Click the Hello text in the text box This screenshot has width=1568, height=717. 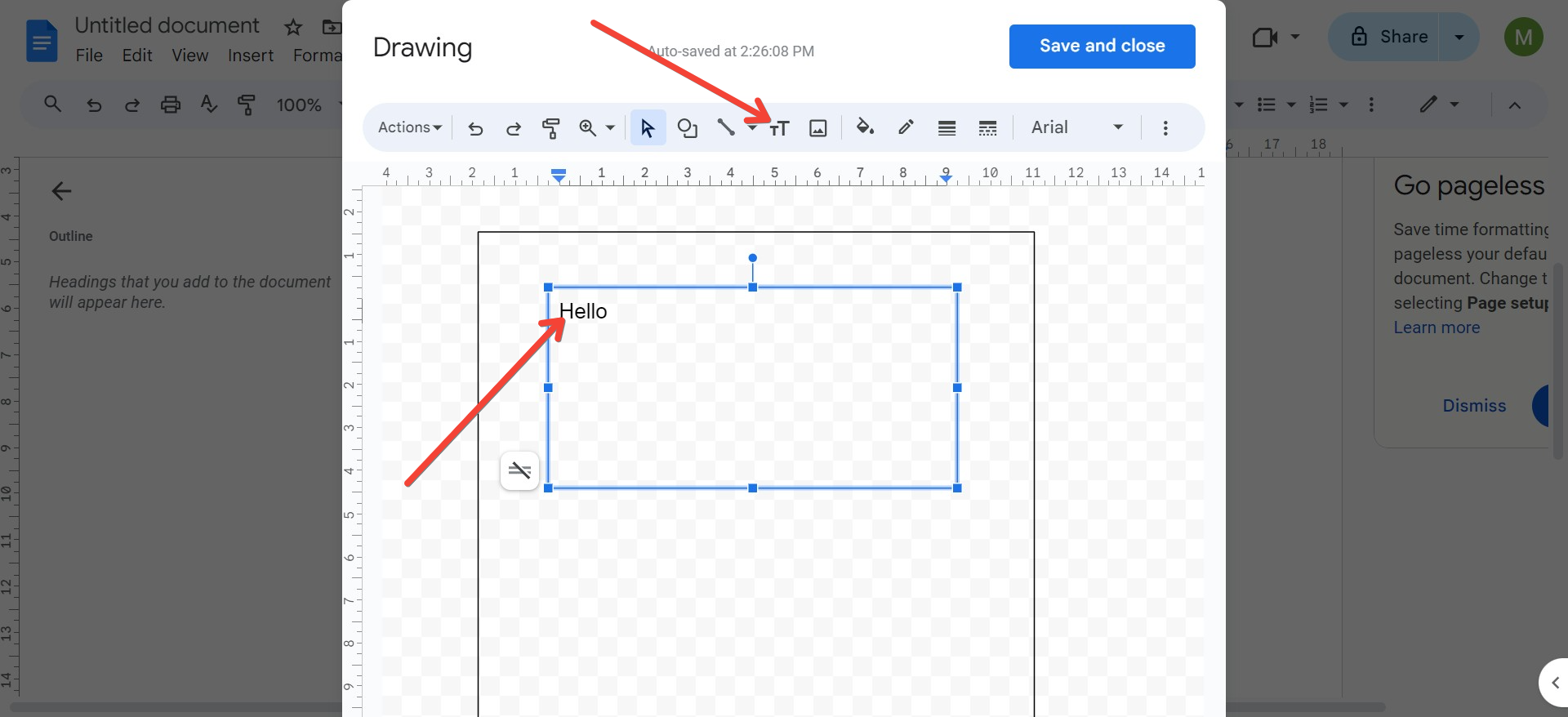583,311
